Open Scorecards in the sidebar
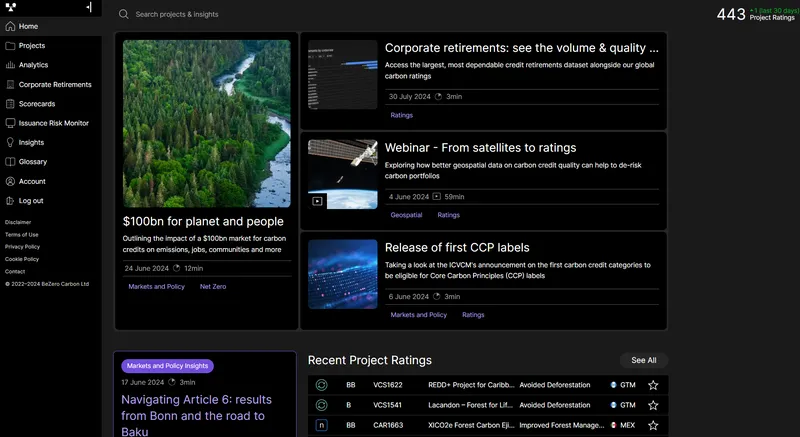800x437 pixels. [x=51, y=104]
